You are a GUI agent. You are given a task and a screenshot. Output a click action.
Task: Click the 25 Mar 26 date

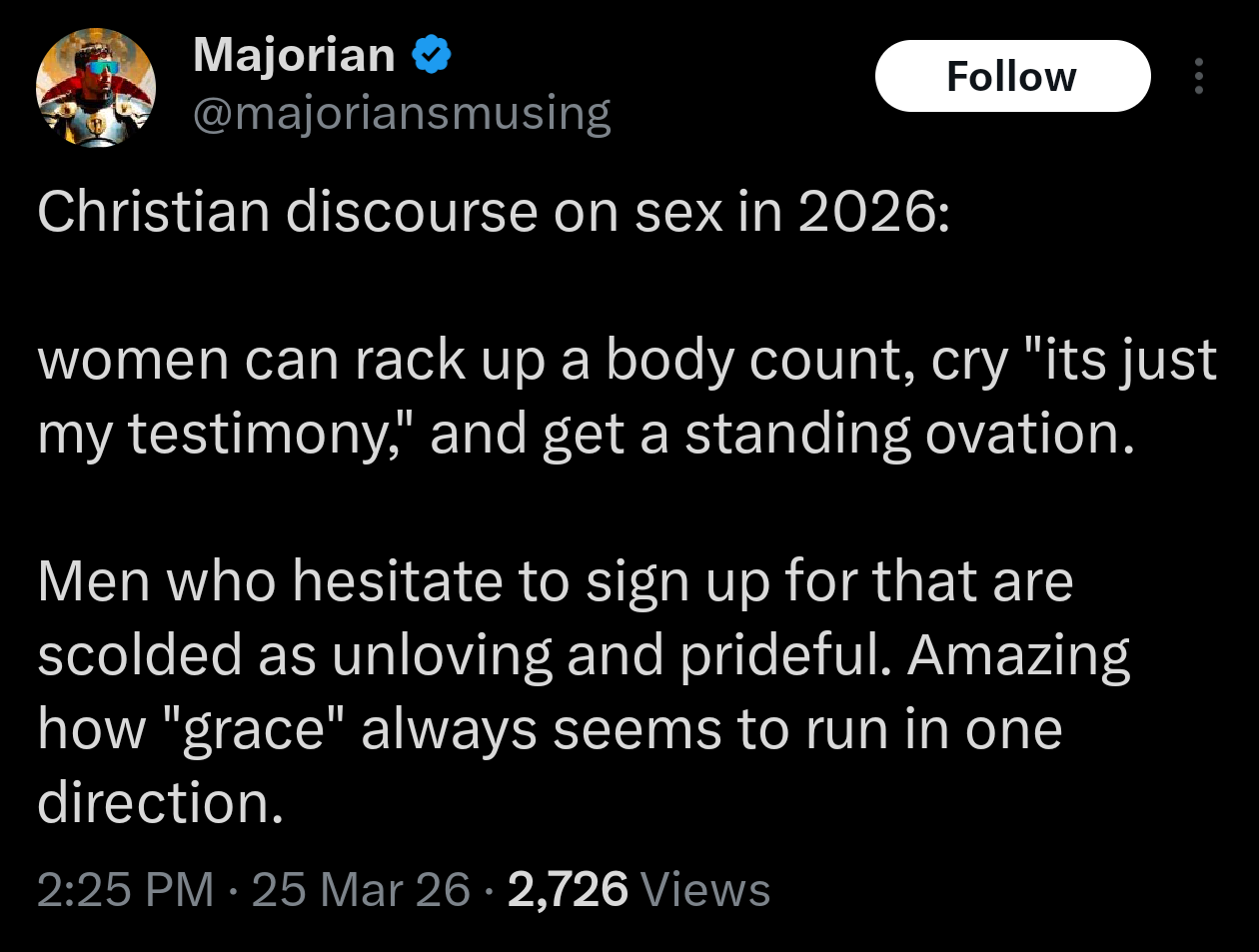pos(361,889)
